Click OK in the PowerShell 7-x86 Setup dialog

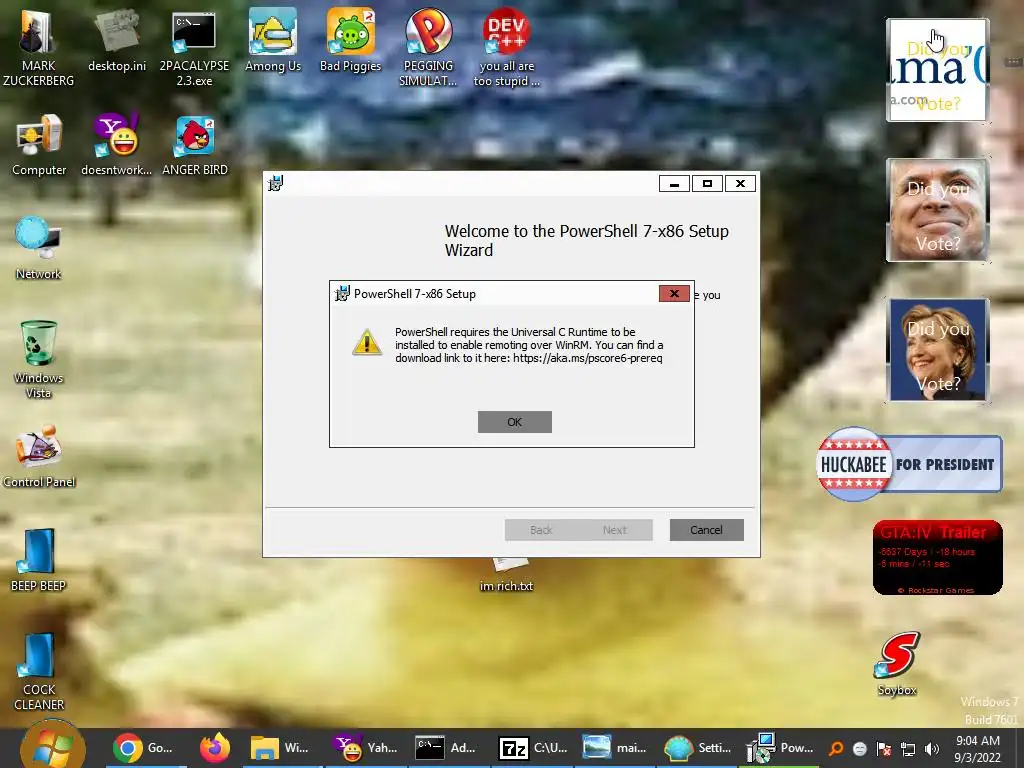tap(515, 422)
